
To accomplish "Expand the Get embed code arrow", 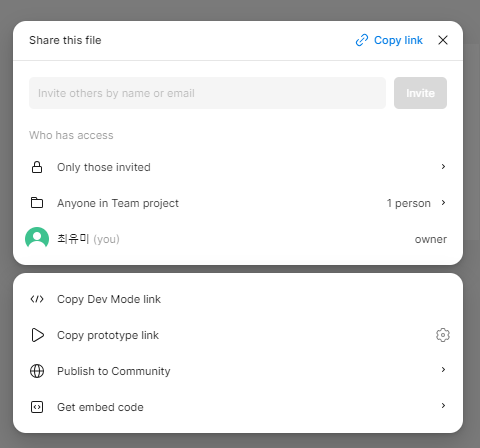I will (x=443, y=405).
